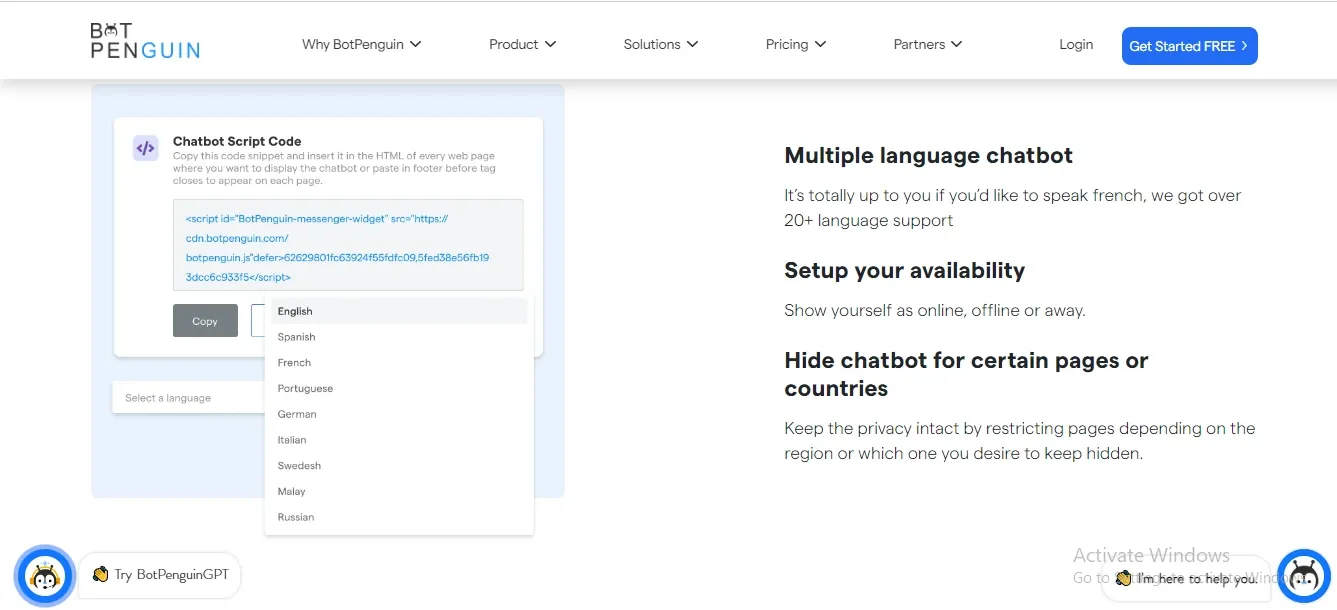The height and width of the screenshot is (610, 1337).
Task: Click the I'm here to help you chat bubble
Action: [x=1187, y=578]
